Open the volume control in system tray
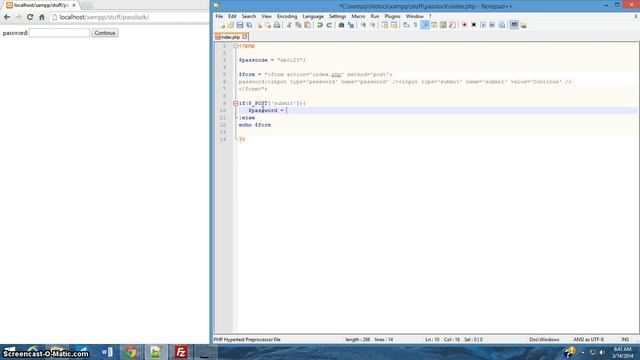The width and height of the screenshot is (640, 360). [x=602, y=352]
